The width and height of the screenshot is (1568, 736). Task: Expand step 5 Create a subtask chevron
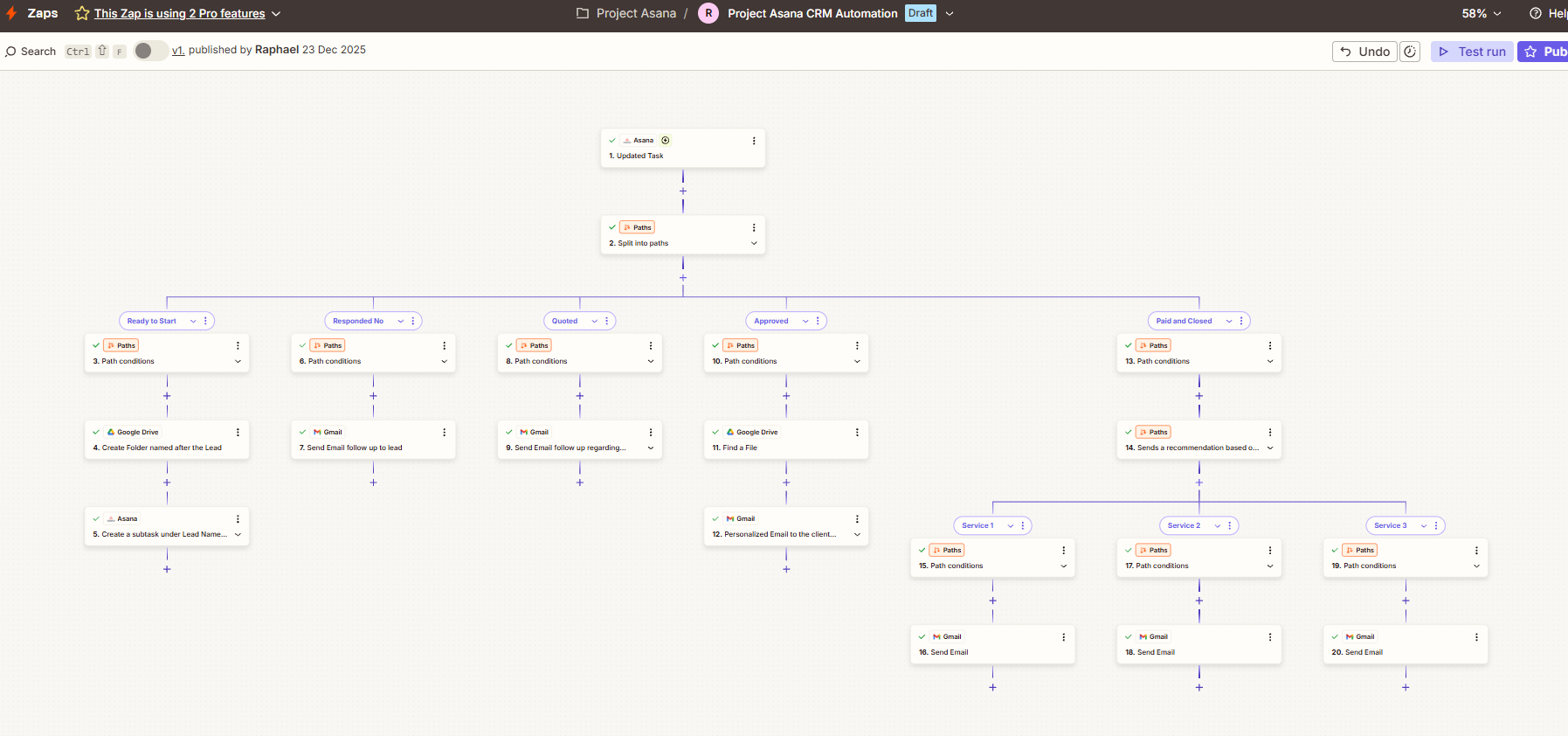click(x=238, y=534)
